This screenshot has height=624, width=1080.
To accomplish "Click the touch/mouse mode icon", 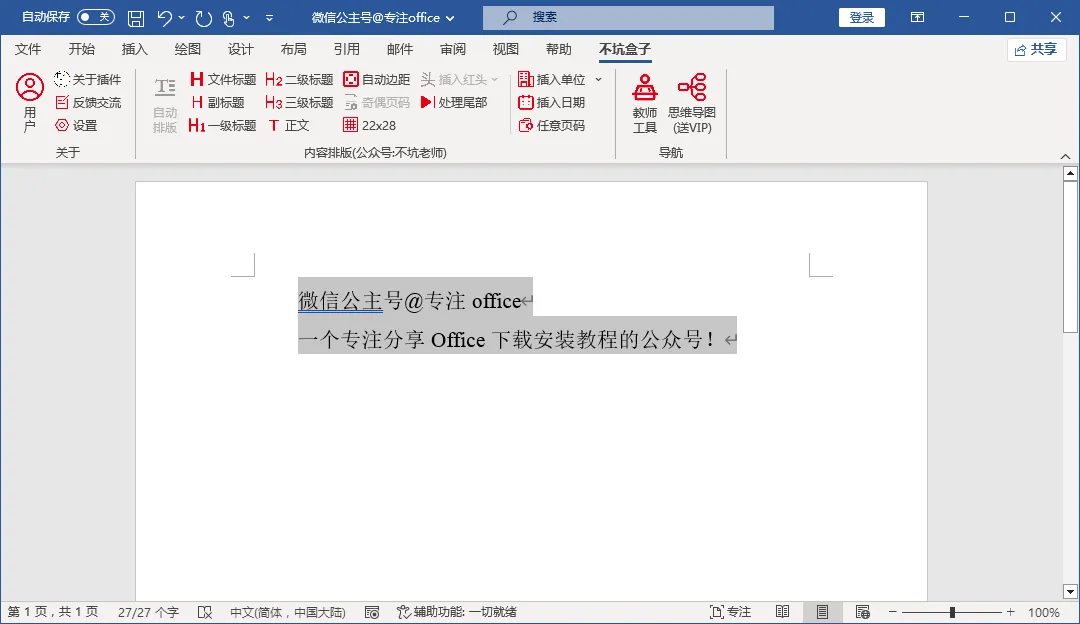I will point(229,18).
